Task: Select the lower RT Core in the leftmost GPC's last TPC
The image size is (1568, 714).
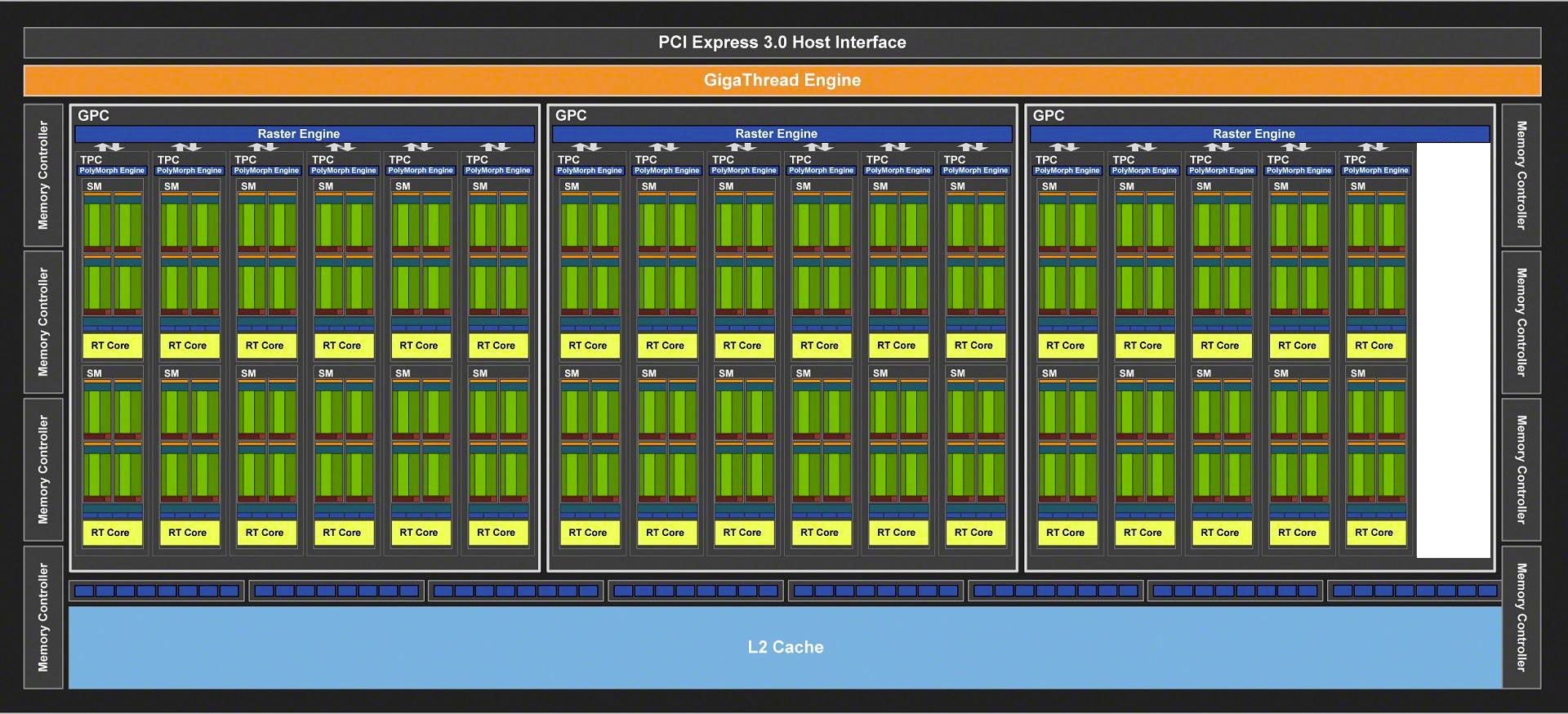Action: [x=497, y=533]
